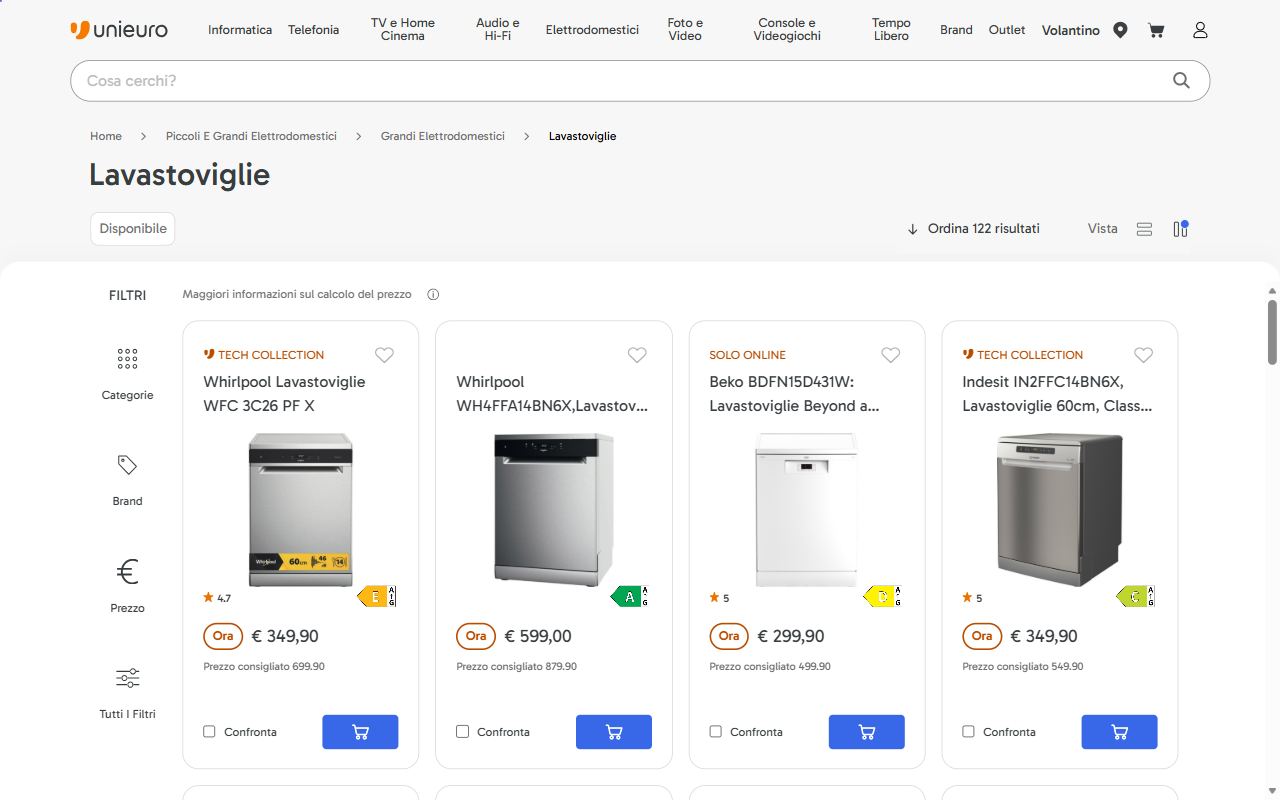This screenshot has height=800, width=1280.
Task: Open the Volantino flyer link
Action: tap(1071, 30)
